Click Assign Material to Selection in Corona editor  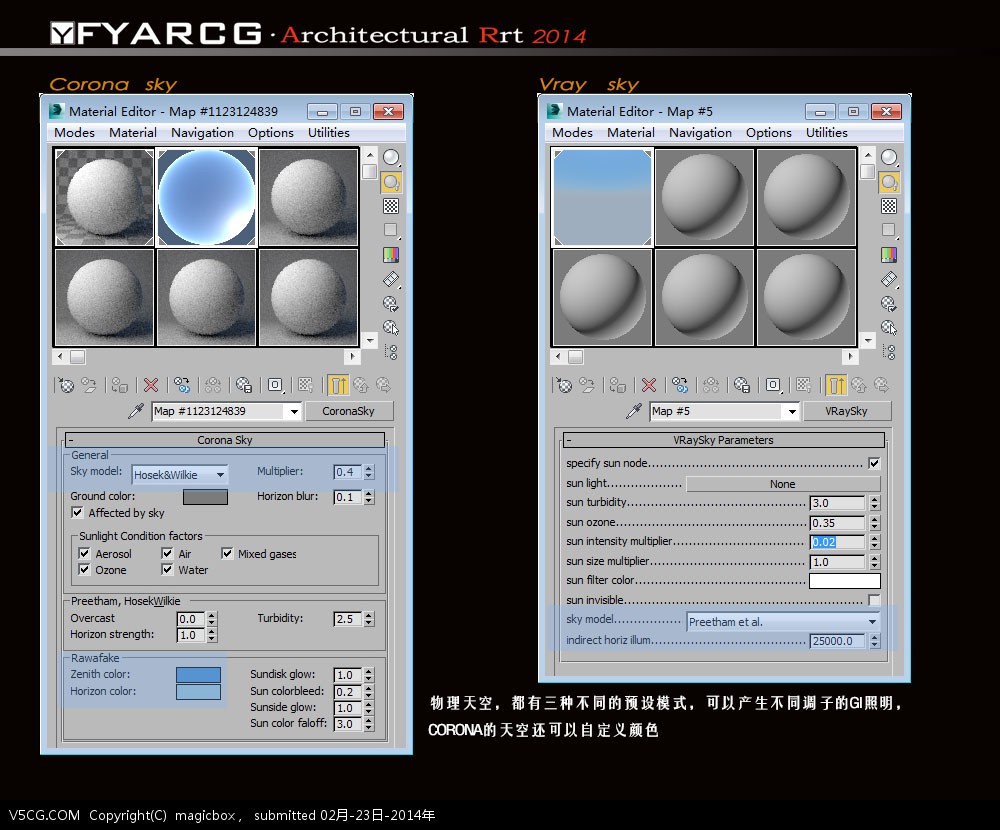(x=120, y=385)
